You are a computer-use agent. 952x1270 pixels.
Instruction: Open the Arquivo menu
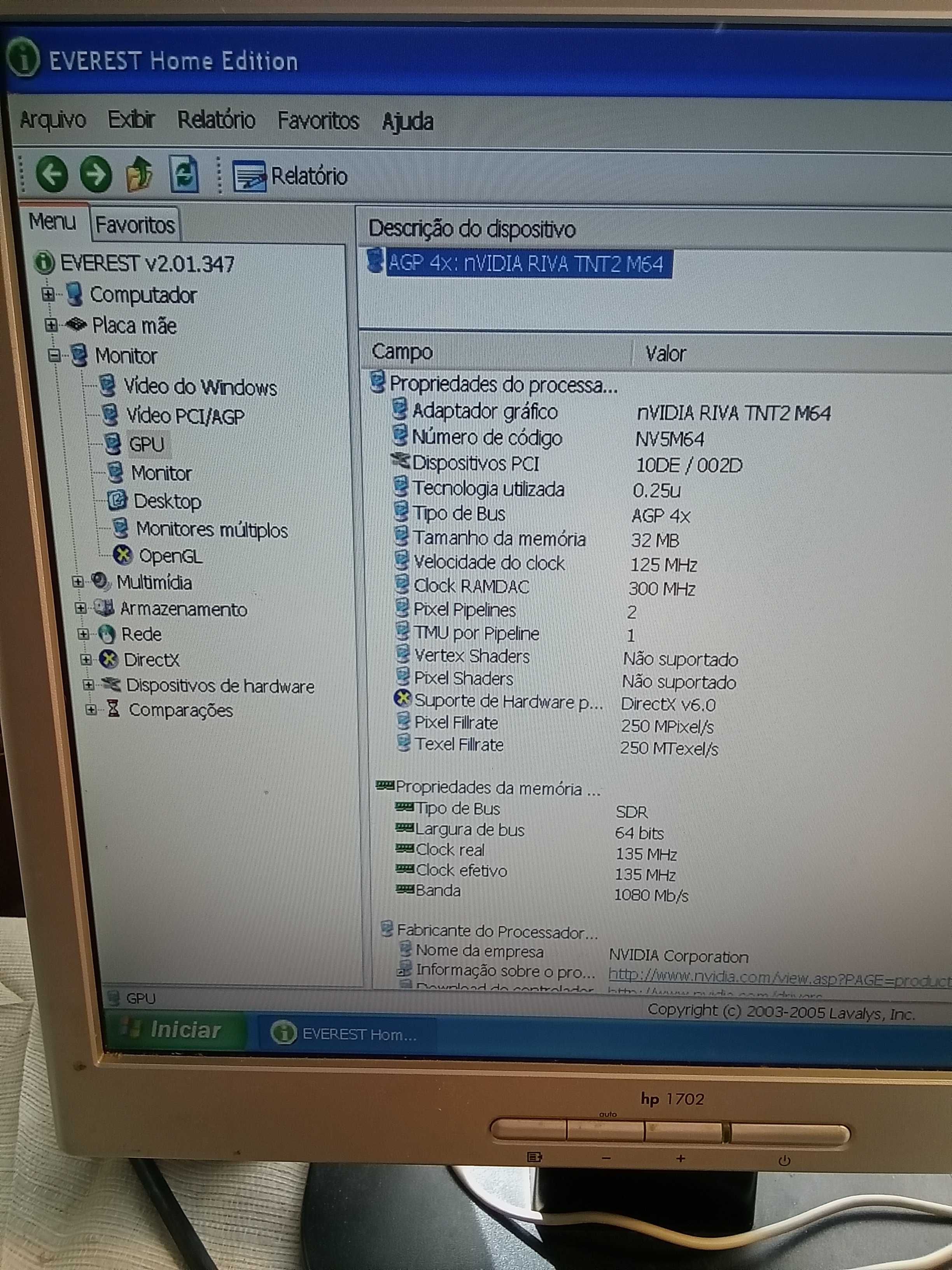coord(53,119)
